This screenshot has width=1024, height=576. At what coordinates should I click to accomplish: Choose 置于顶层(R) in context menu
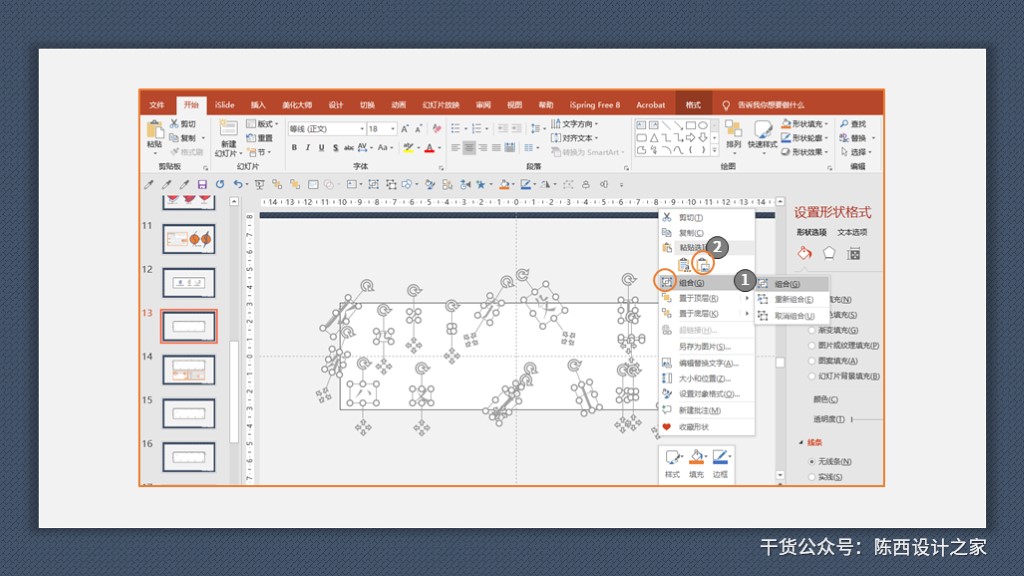pyautogui.click(x=707, y=298)
